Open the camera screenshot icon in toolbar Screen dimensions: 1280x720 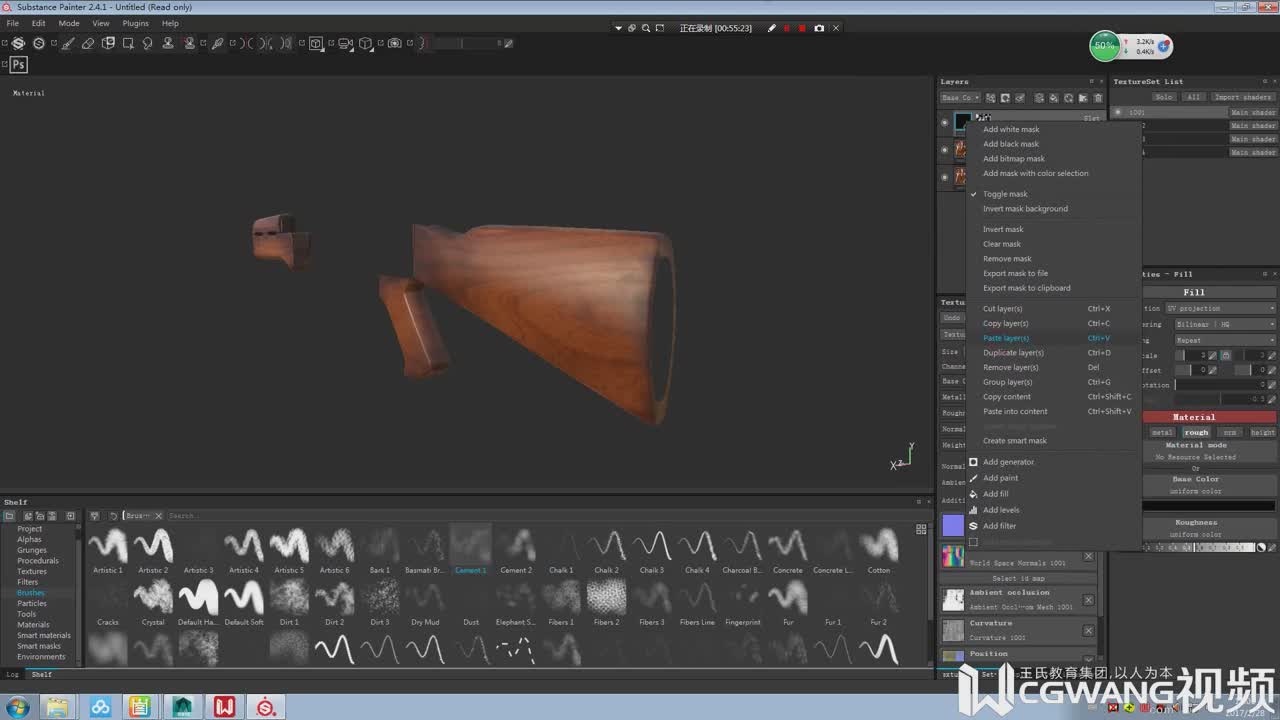395,43
